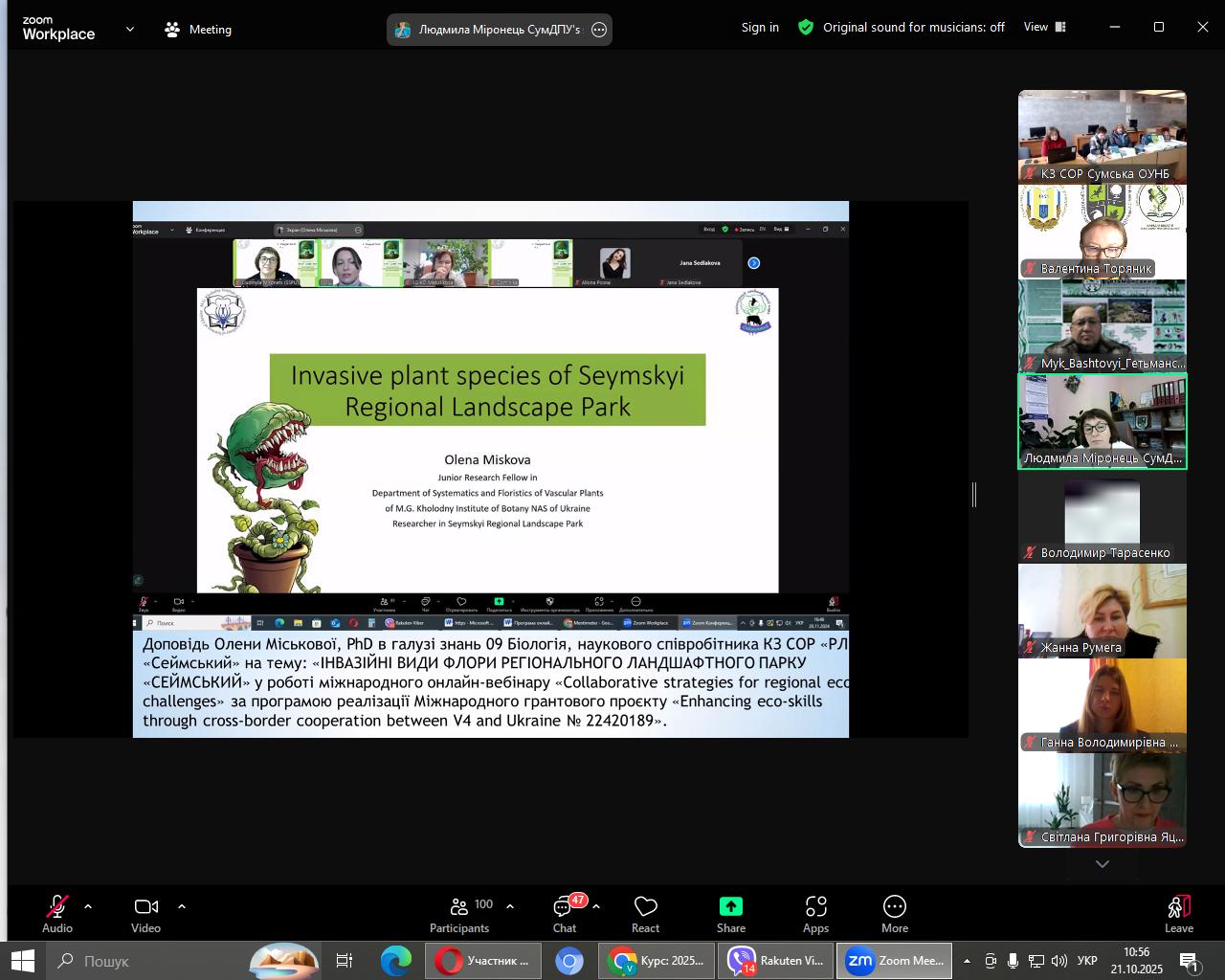This screenshot has height=980, width=1225.
Task: Start screen sharing with Share button
Action: tap(730, 914)
